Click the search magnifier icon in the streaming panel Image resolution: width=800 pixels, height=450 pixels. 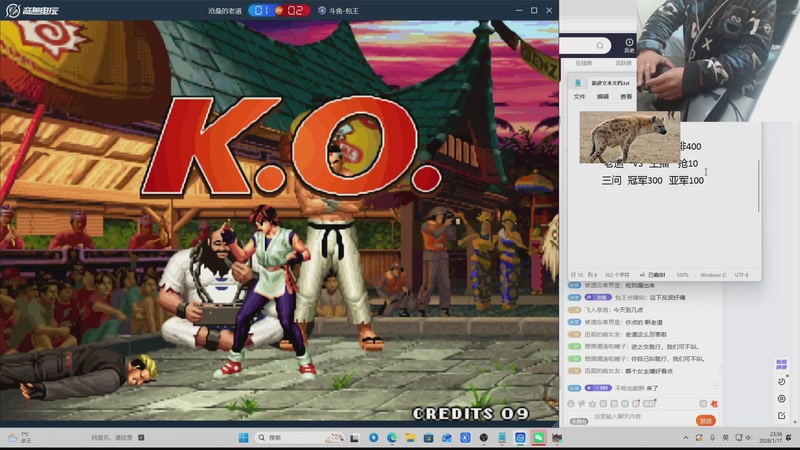click(x=600, y=46)
